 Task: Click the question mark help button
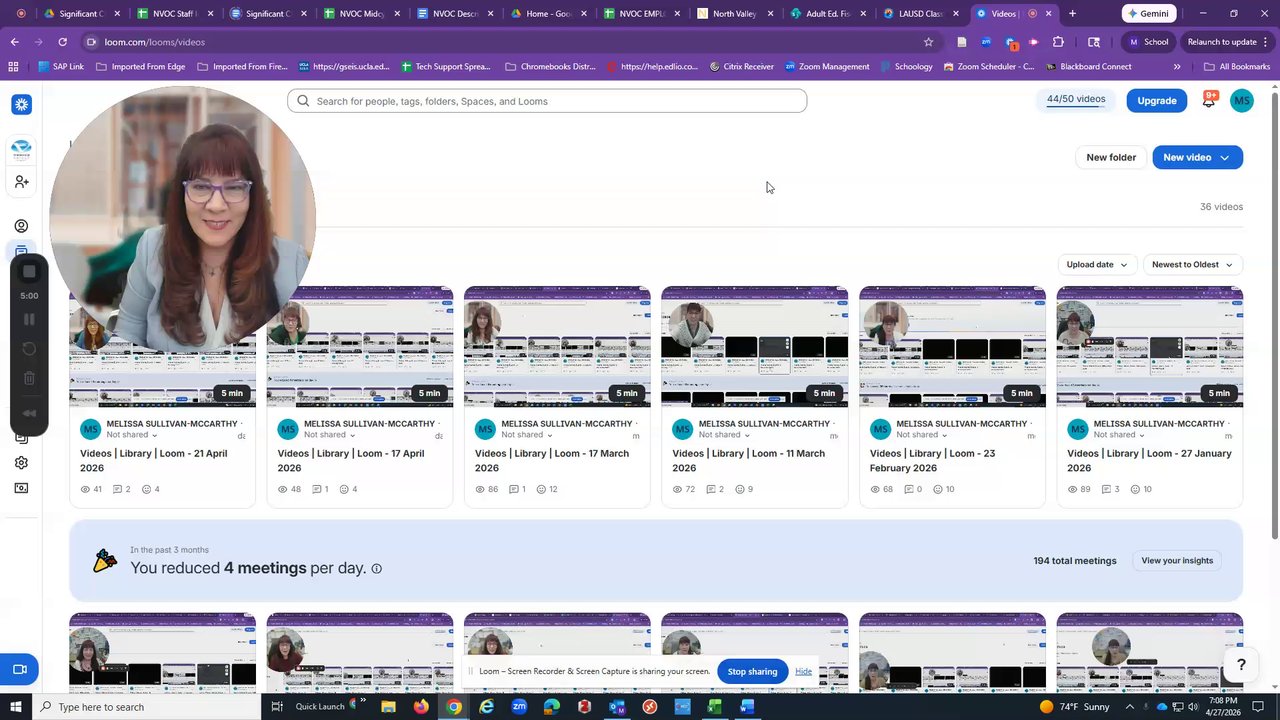(x=1241, y=665)
